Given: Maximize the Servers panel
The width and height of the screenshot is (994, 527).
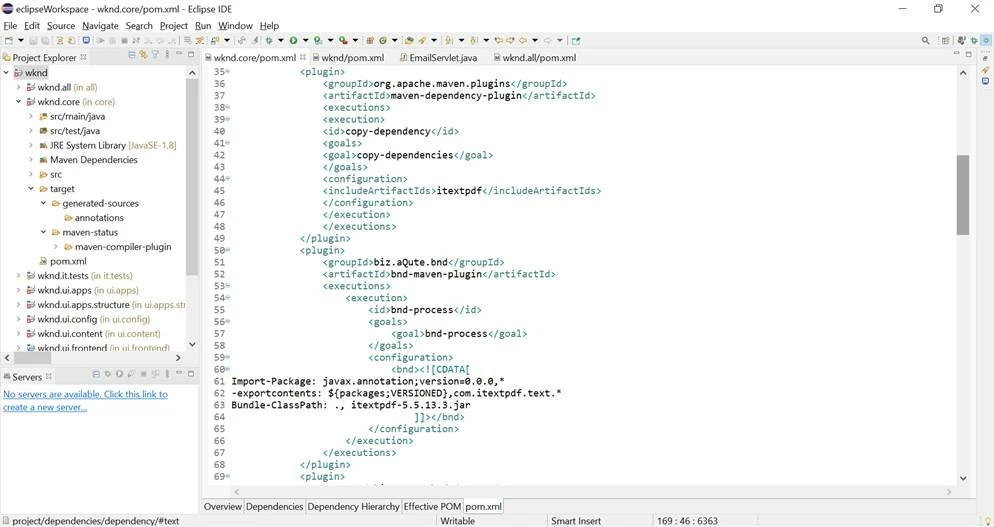Looking at the screenshot, I should click(x=191, y=374).
